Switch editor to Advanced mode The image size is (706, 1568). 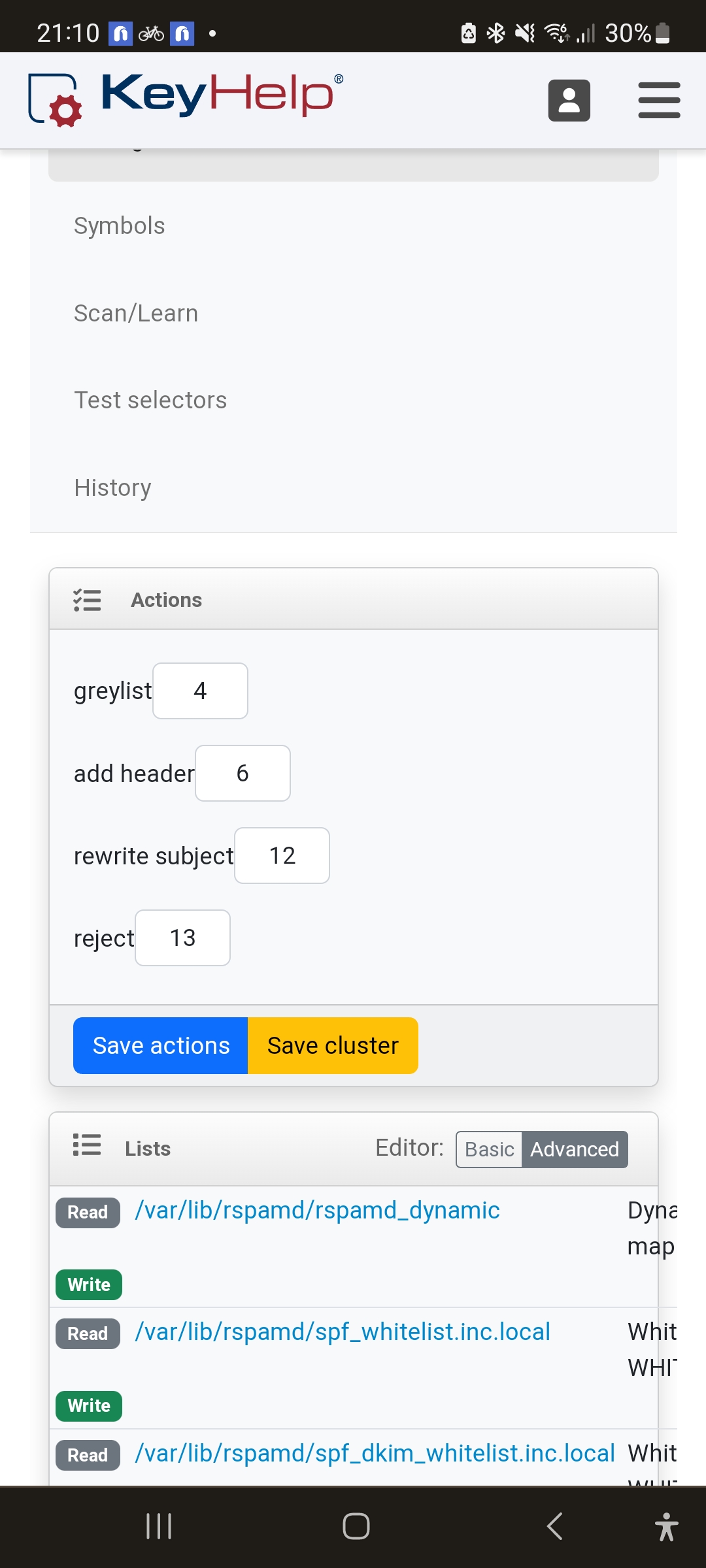pyautogui.click(x=574, y=1149)
